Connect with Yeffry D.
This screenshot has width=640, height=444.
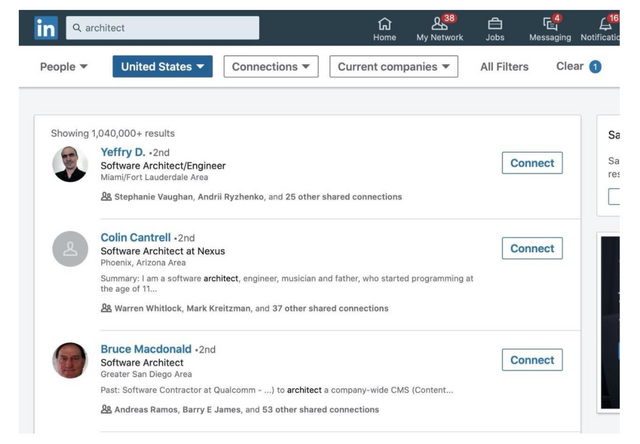pos(531,163)
